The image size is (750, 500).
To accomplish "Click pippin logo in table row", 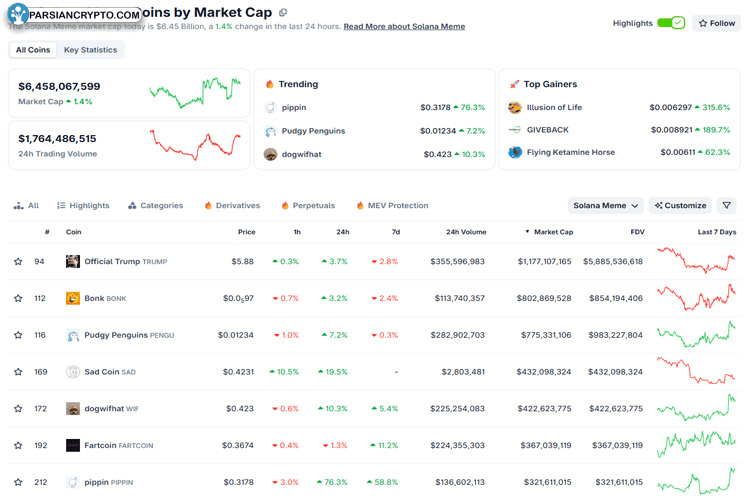I will [x=73, y=482].
